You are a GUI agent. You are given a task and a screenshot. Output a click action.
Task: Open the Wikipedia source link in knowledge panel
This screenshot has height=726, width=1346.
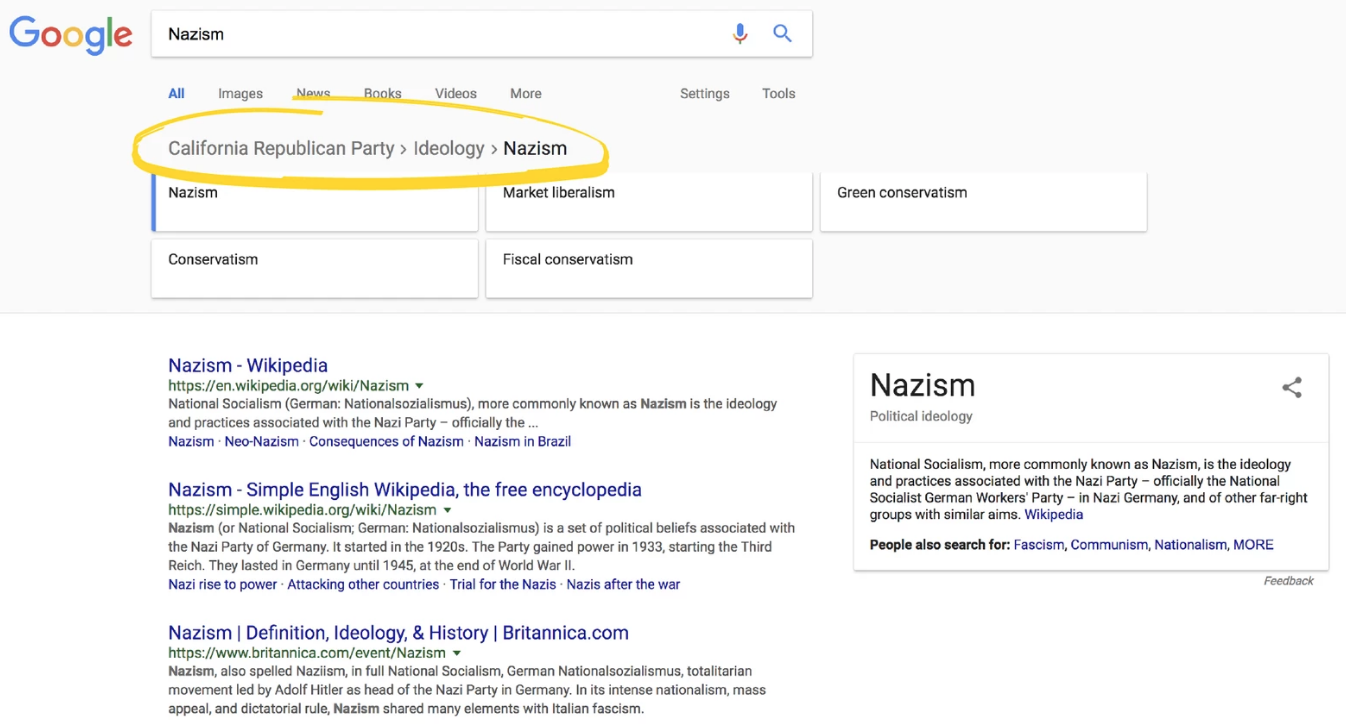coord(1053,515)
